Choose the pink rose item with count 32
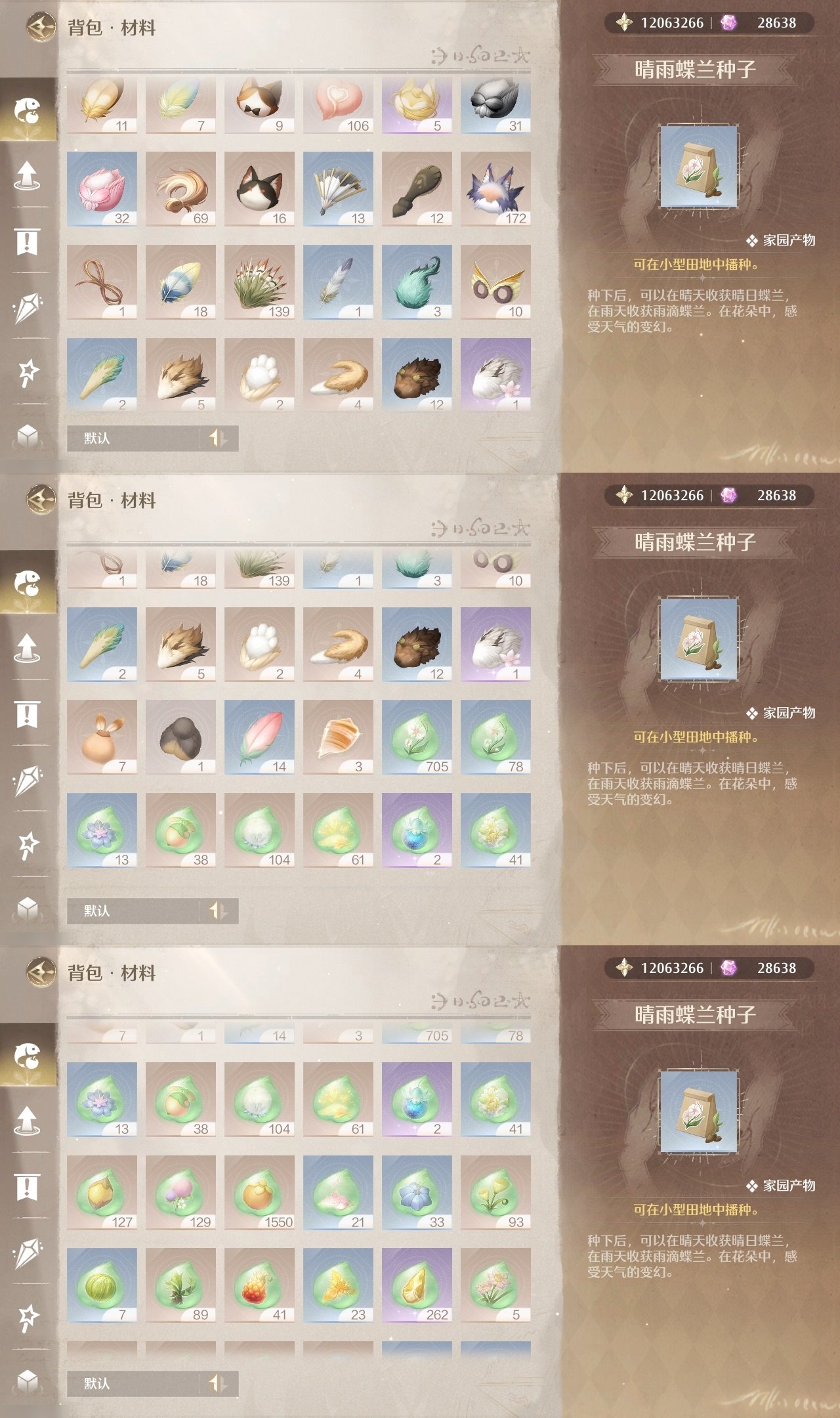This screenshot has height=1418, width=840. (102, 189)
